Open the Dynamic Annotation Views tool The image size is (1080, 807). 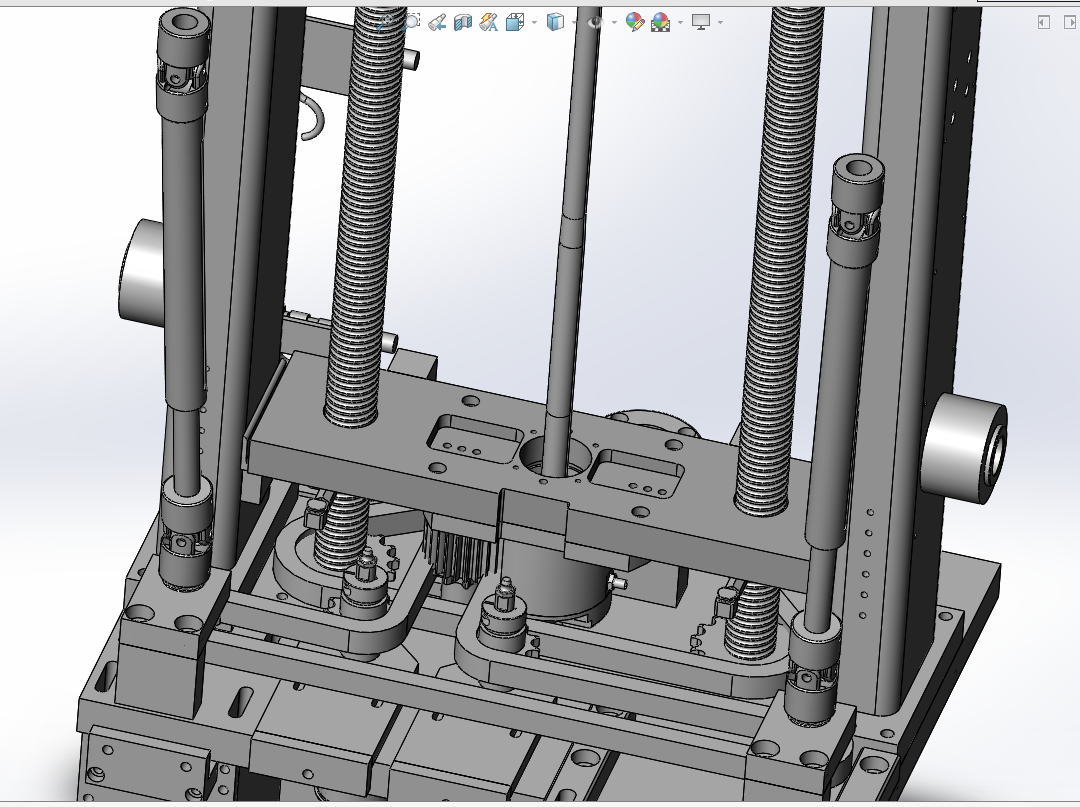[488, 22]
